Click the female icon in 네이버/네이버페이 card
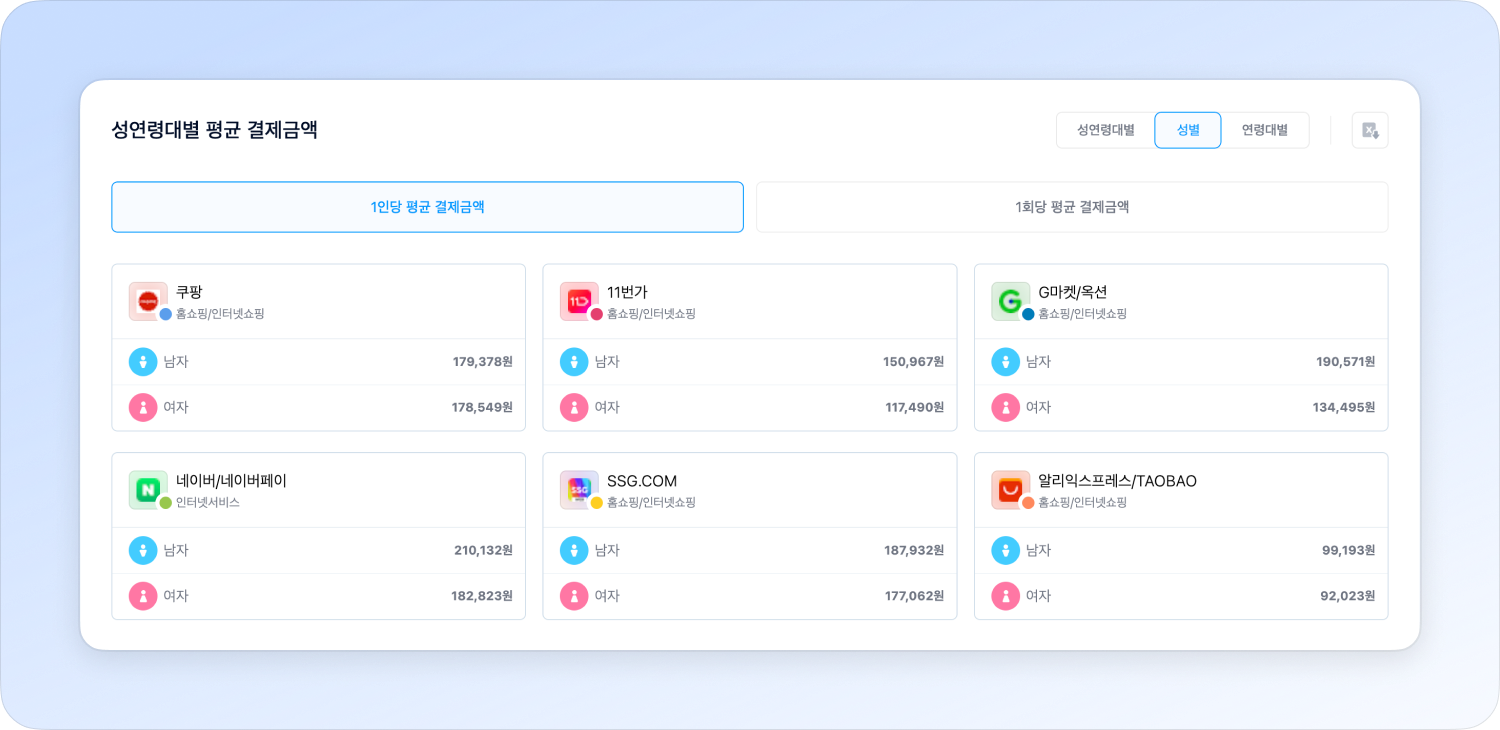The width and height of the screenshot is (1500, 730). click(x=143, y=596)
